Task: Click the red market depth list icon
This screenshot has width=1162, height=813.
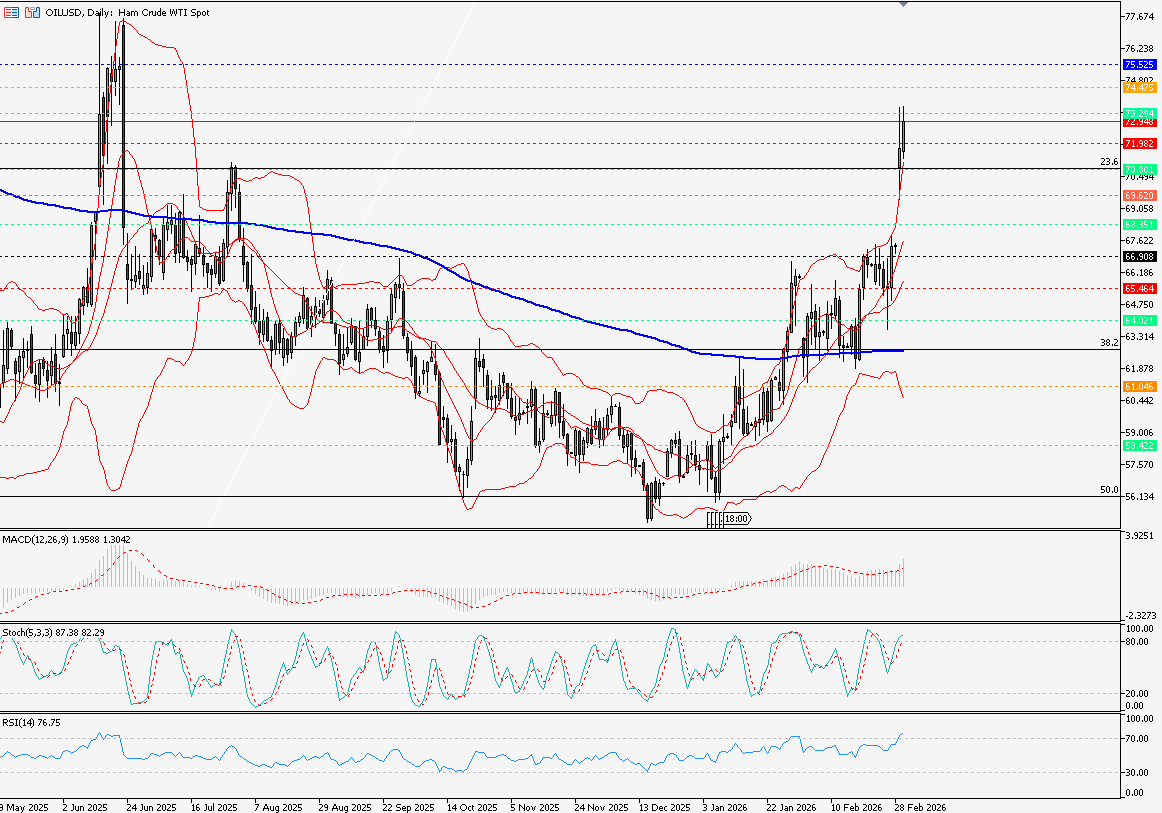Action: (x=11, y=11)
